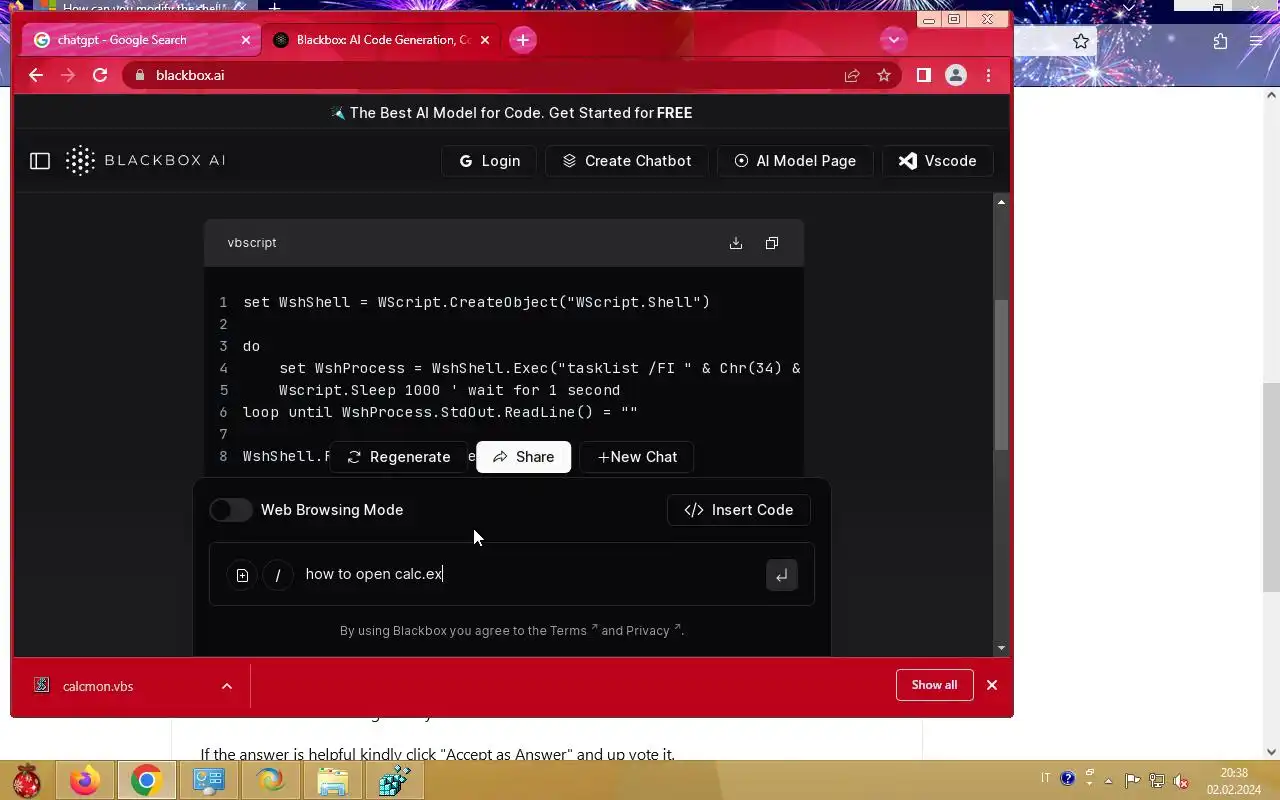Start a New Chat
Image resolution: width=1280 pixels, height=800 pixels.
click(637, 457)
